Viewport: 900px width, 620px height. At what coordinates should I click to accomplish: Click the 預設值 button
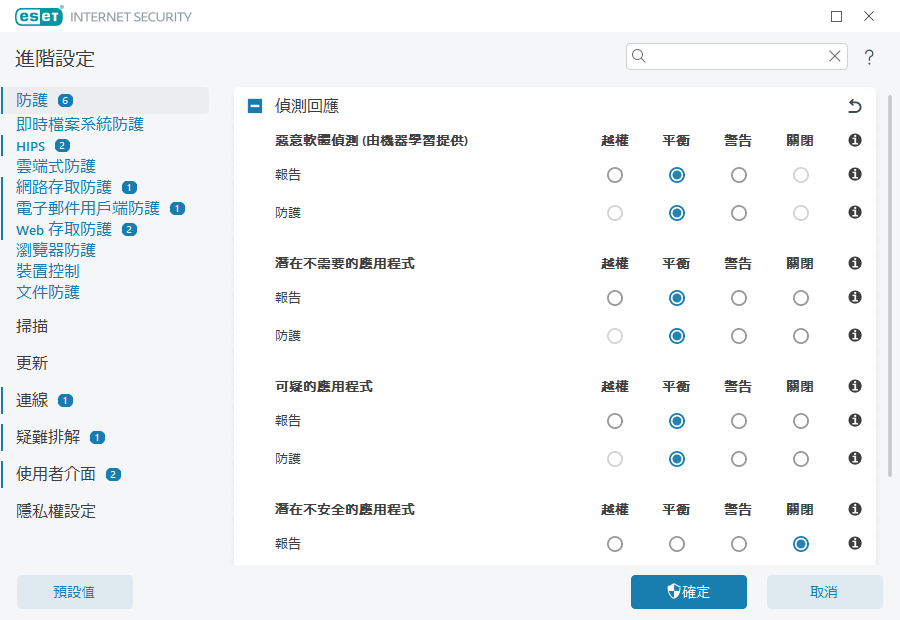pyautogui.click(x=75, y=592)
